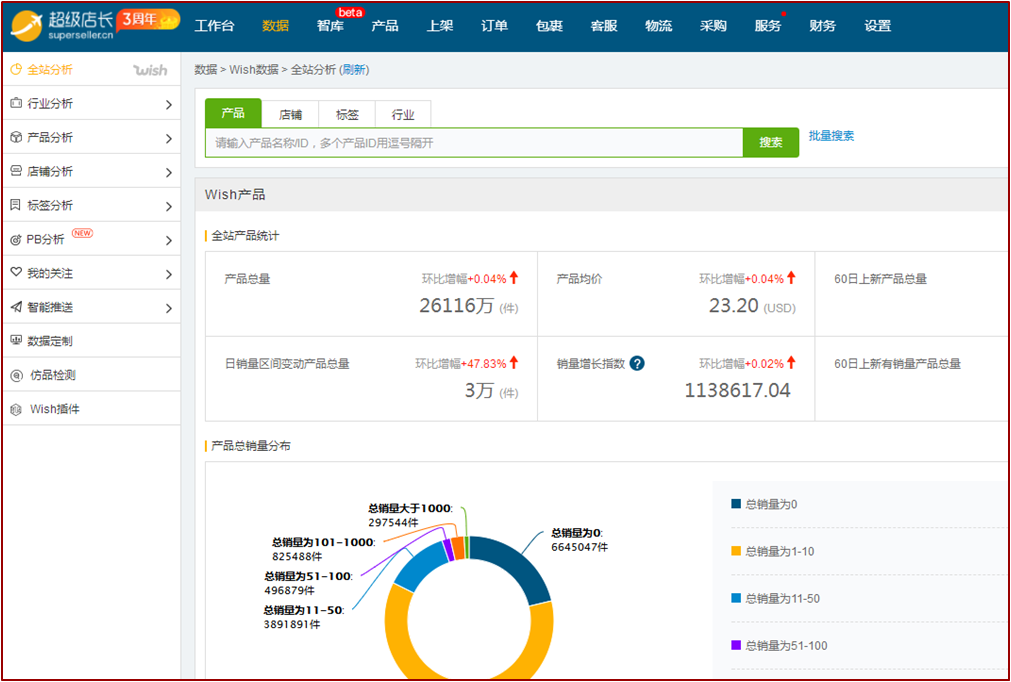Expand 智能推送 submenu chevron

(168, 308)
